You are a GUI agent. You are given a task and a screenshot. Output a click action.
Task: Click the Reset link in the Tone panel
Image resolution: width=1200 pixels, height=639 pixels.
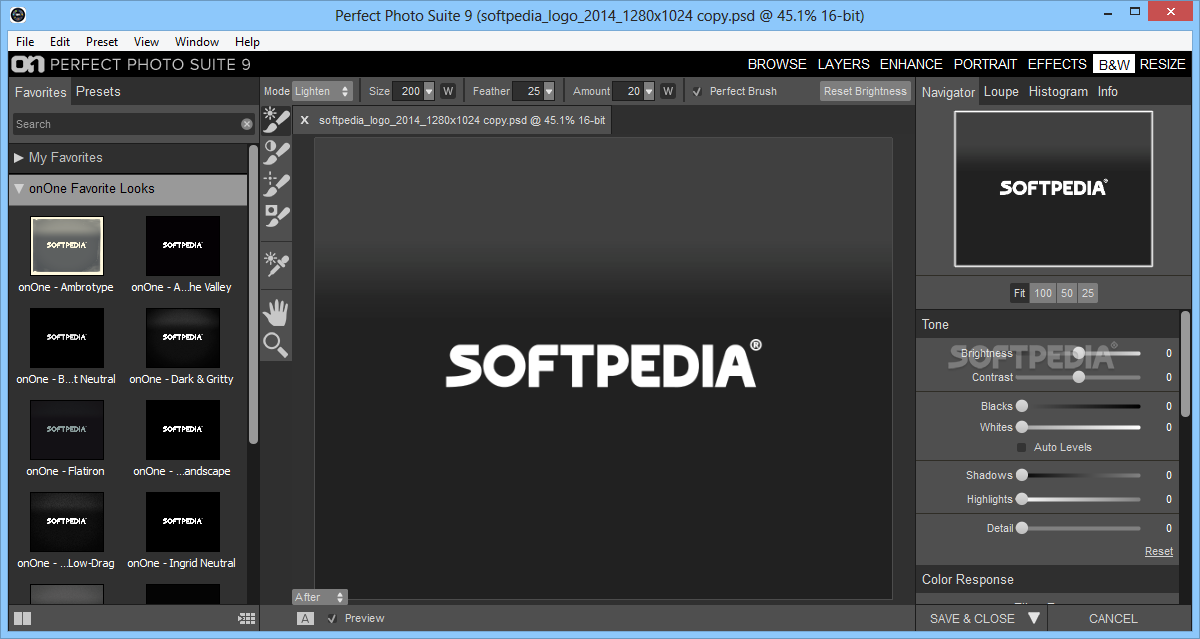click(x=1159, y=551)
